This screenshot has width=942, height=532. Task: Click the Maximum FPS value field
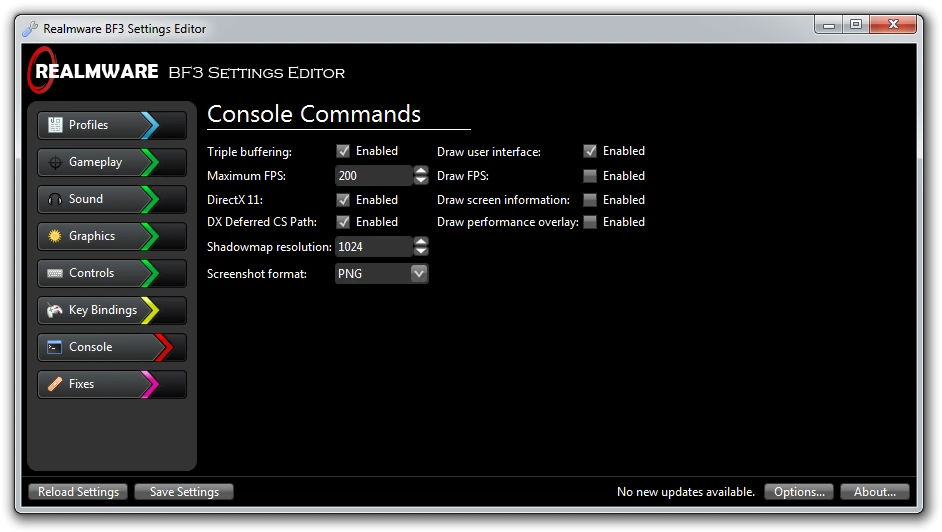pos(374,176)
